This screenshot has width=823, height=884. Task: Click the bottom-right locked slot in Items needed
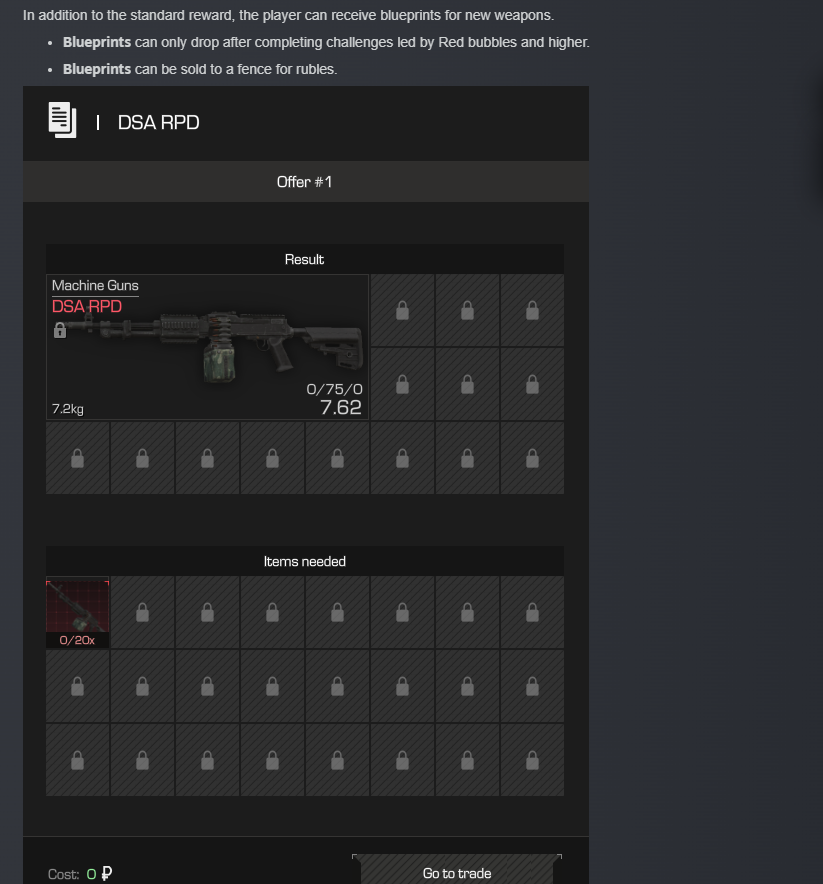532,760
